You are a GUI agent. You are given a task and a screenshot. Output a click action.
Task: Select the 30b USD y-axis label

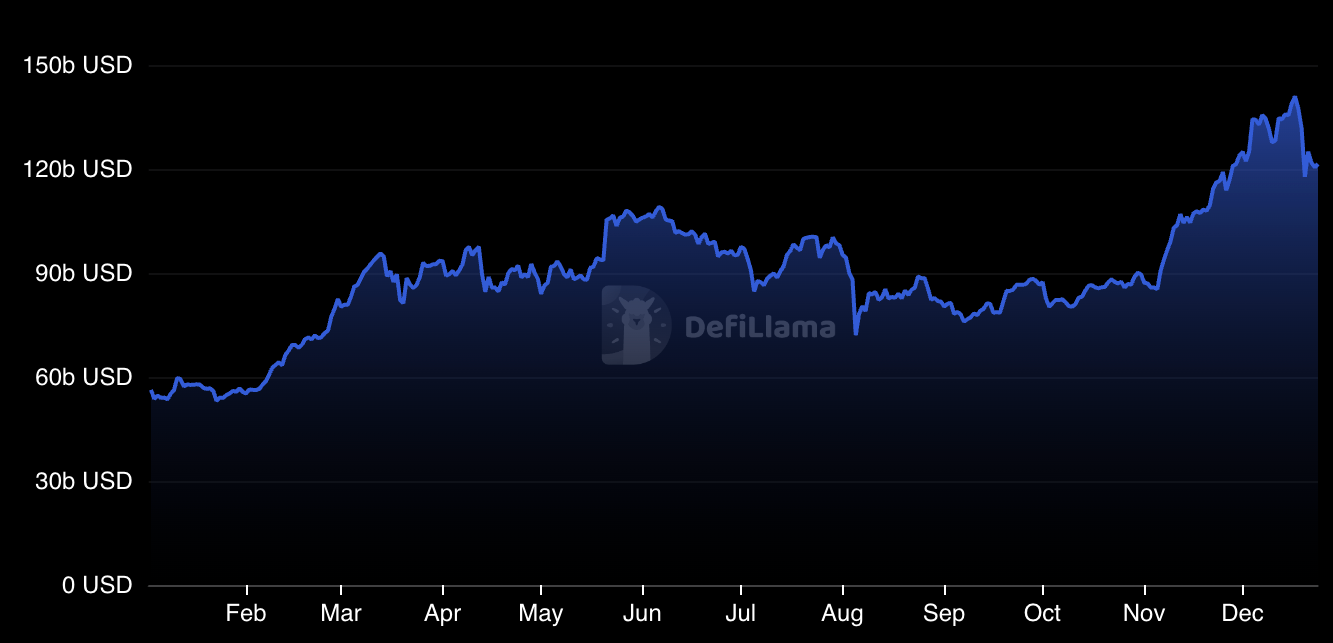(x=83, y=482)
